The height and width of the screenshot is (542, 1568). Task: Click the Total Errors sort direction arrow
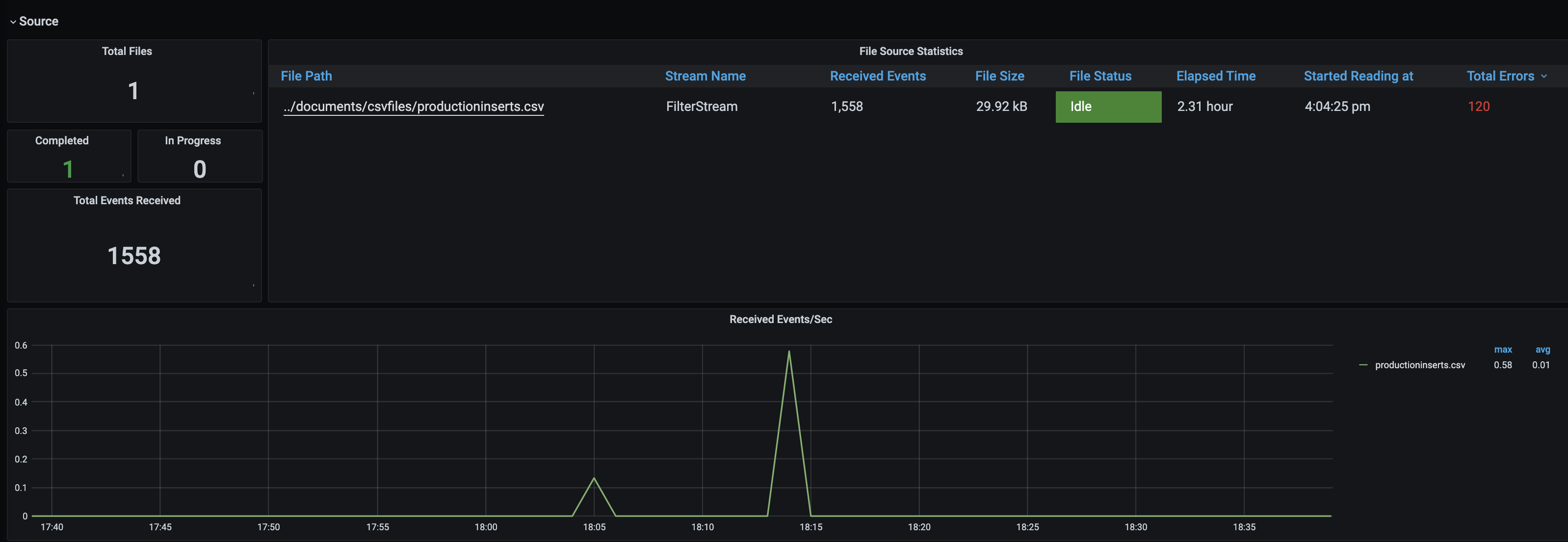[1543, 77]
